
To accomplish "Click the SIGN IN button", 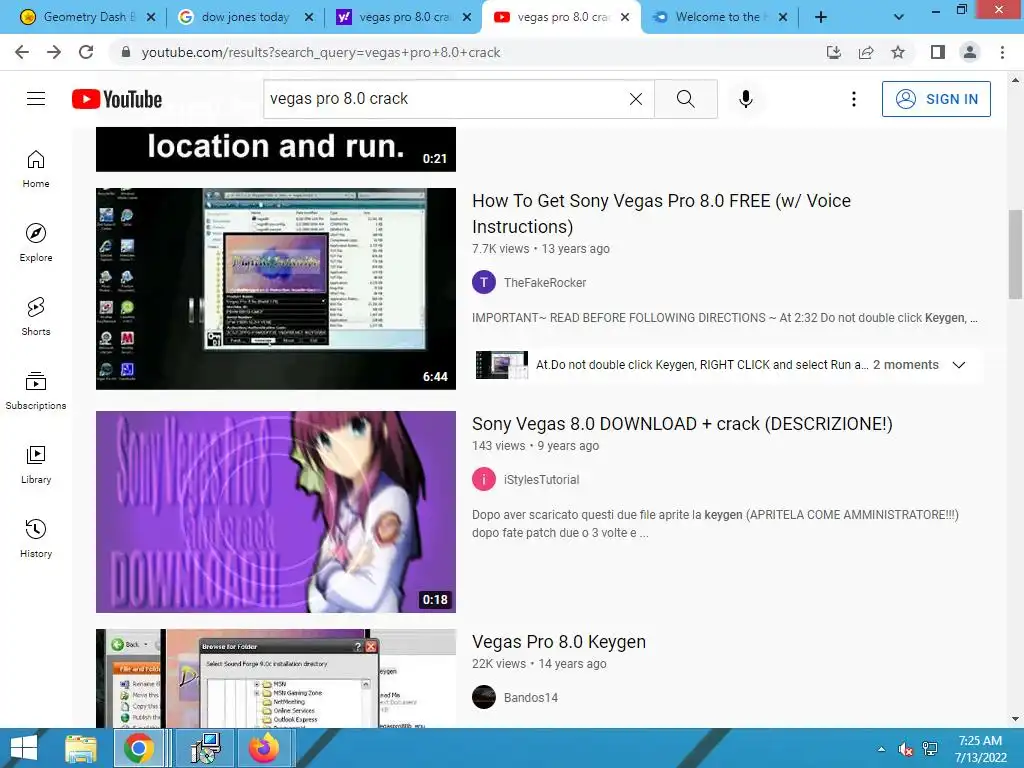I will coord(936,99).
